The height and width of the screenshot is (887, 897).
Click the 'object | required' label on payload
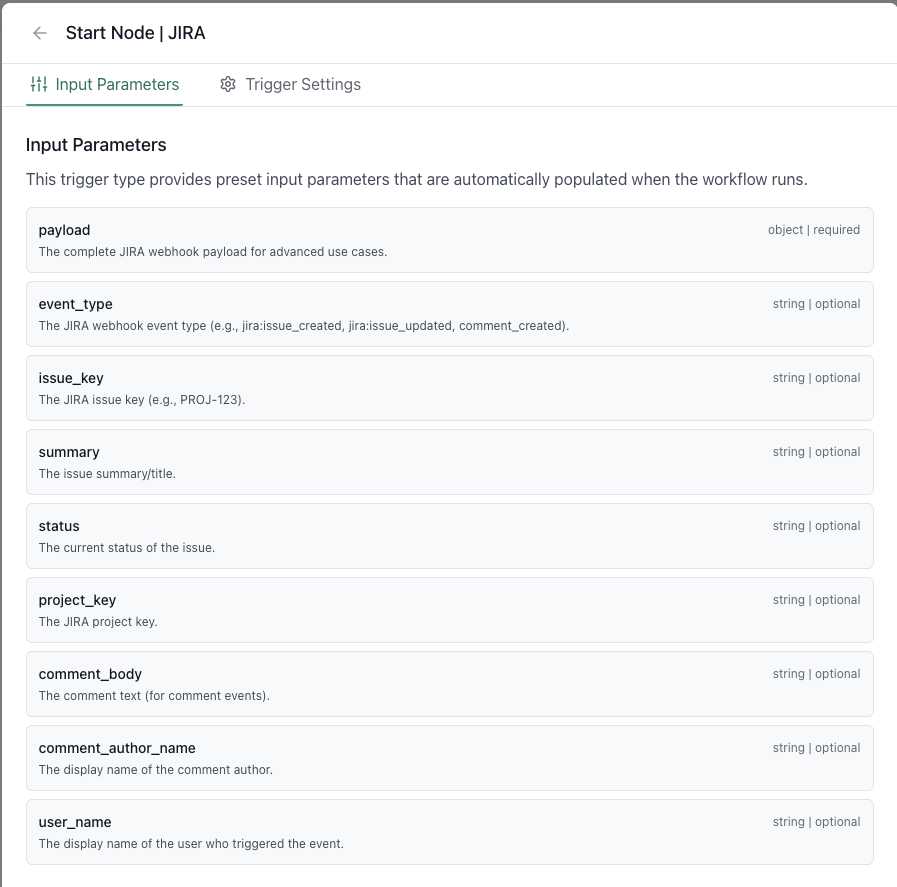pyautogui.click(x=812, y=229)
